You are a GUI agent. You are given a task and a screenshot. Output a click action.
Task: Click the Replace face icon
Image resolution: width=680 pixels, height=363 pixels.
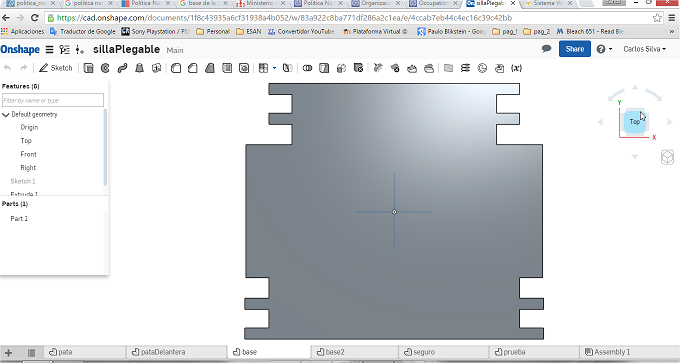point(429,68)
